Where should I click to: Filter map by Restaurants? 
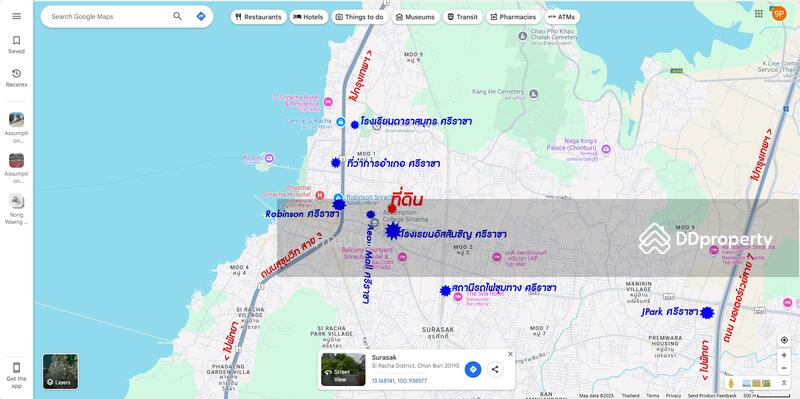259,17
